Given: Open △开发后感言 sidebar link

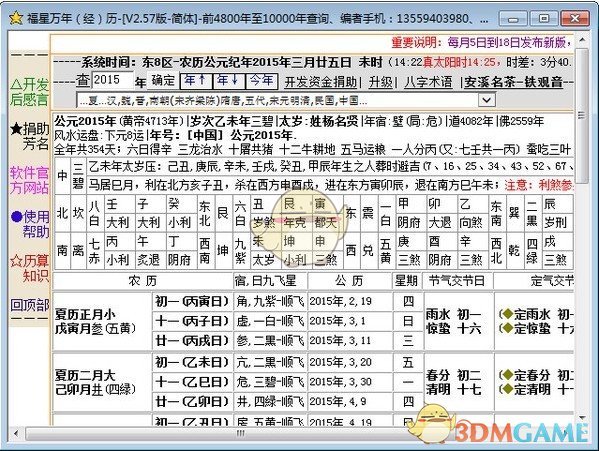Looking at the screenshot, I should click(29, 92).
